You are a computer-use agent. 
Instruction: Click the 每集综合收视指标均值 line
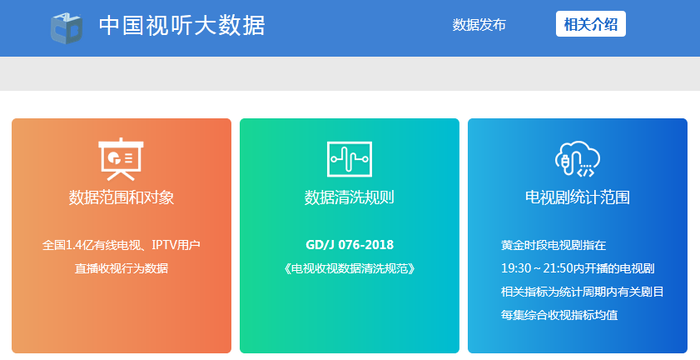(559, 315)
